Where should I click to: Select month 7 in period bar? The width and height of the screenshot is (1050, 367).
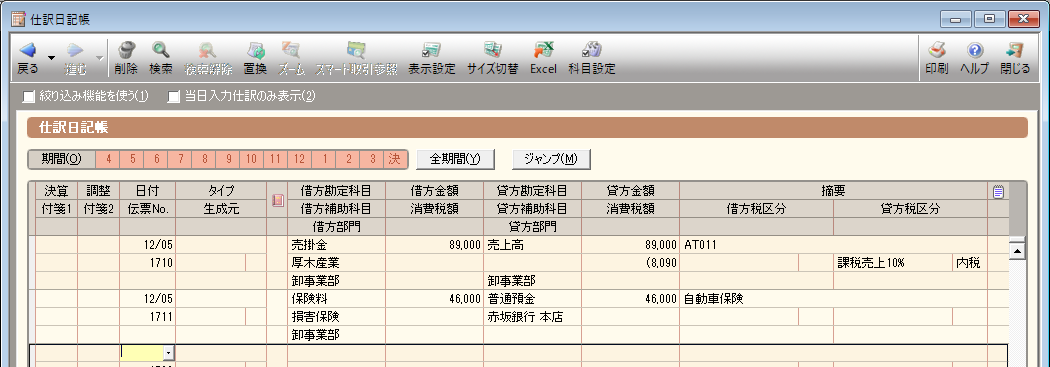coord(180,160)
